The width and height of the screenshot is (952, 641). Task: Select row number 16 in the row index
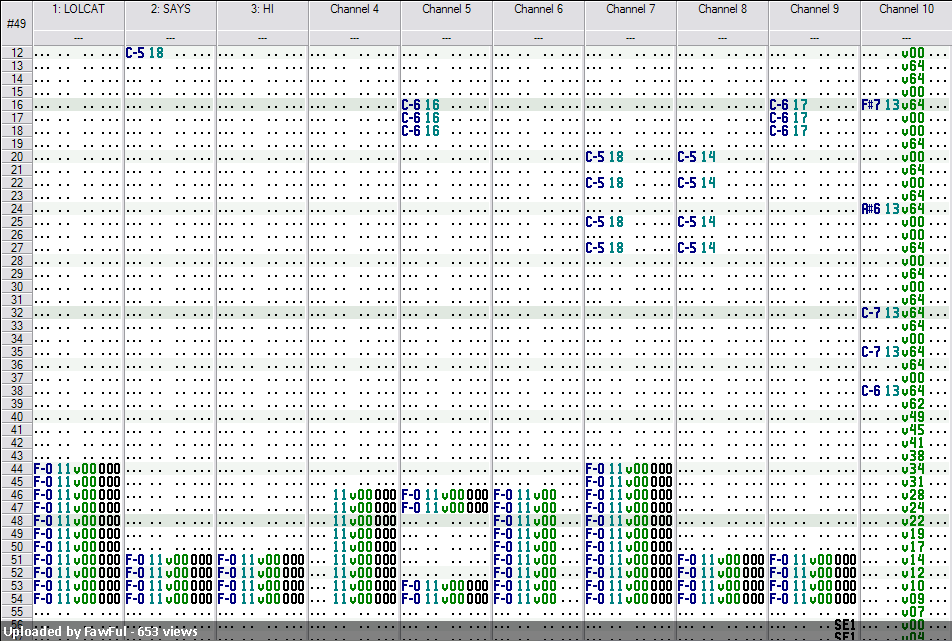point(16,104)
